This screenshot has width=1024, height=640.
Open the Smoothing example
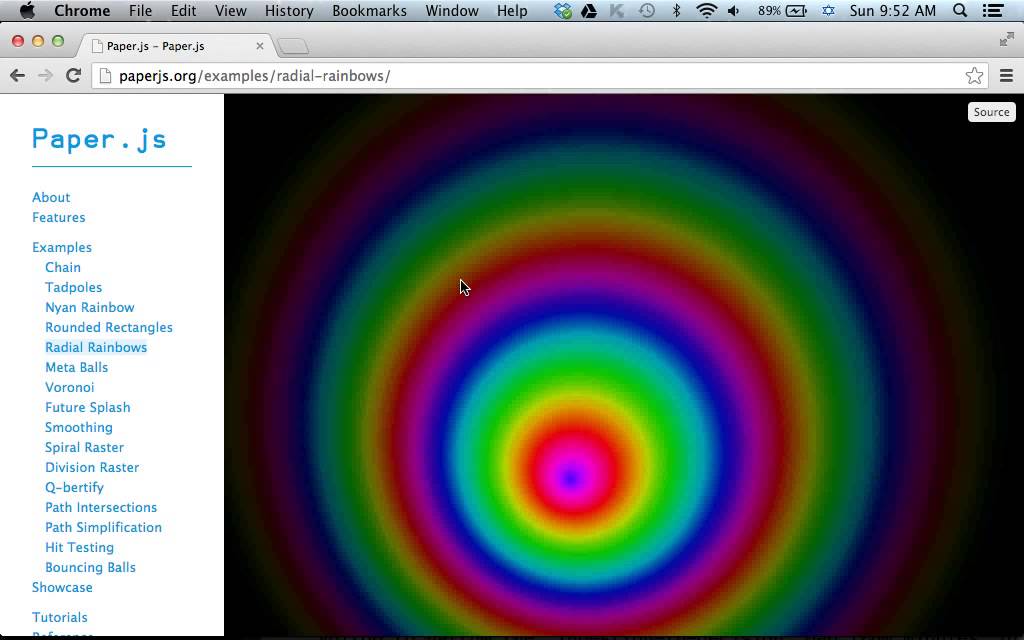[78, 428]
